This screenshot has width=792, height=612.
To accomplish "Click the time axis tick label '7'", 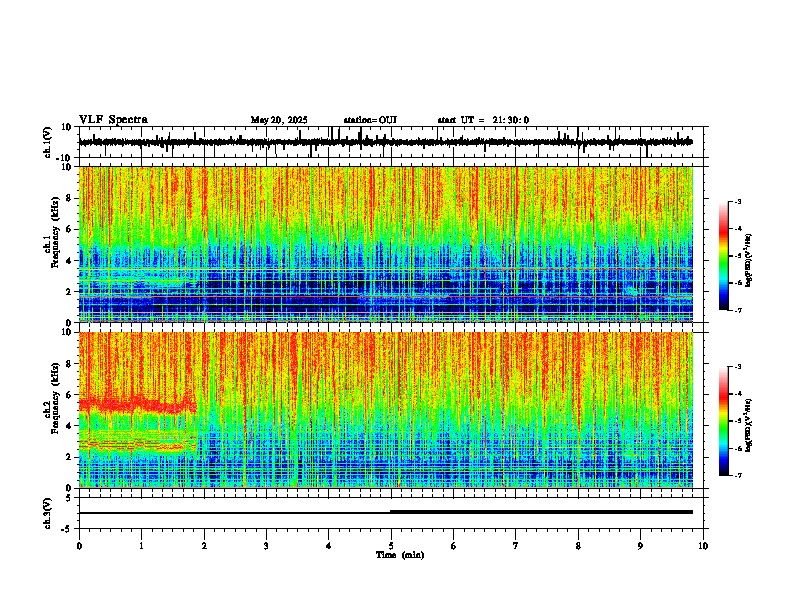I will (x=516, y=546).
